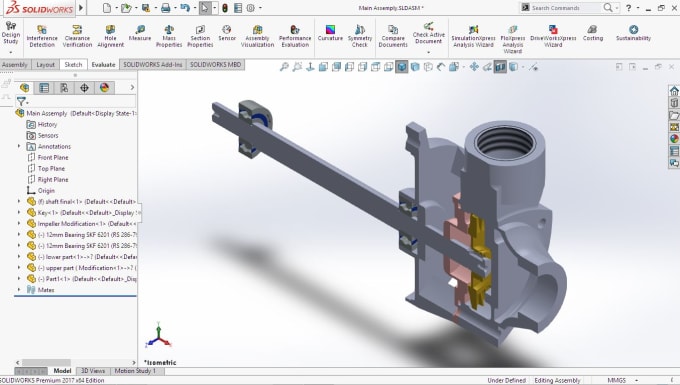This screenshot has width=680, height=385.
Task: Expand the manager pane tabs chevron
Action: pos(132,88)
